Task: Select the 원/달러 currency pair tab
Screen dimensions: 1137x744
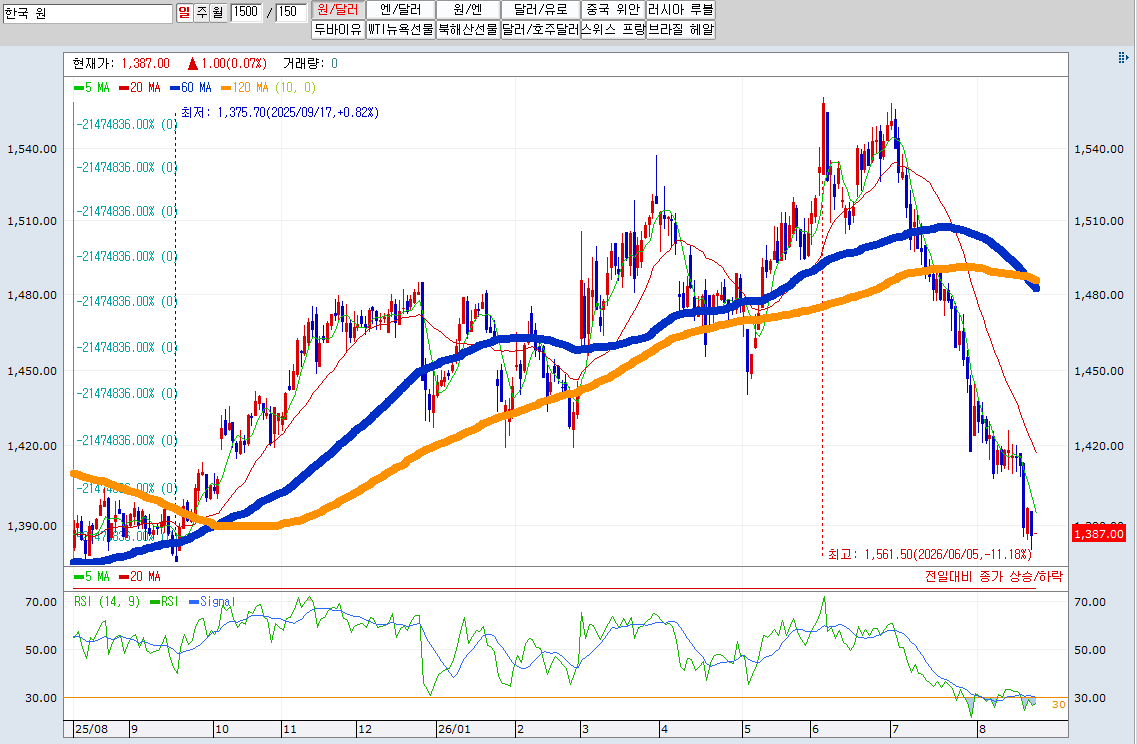Action: click(x=338, y=9)
